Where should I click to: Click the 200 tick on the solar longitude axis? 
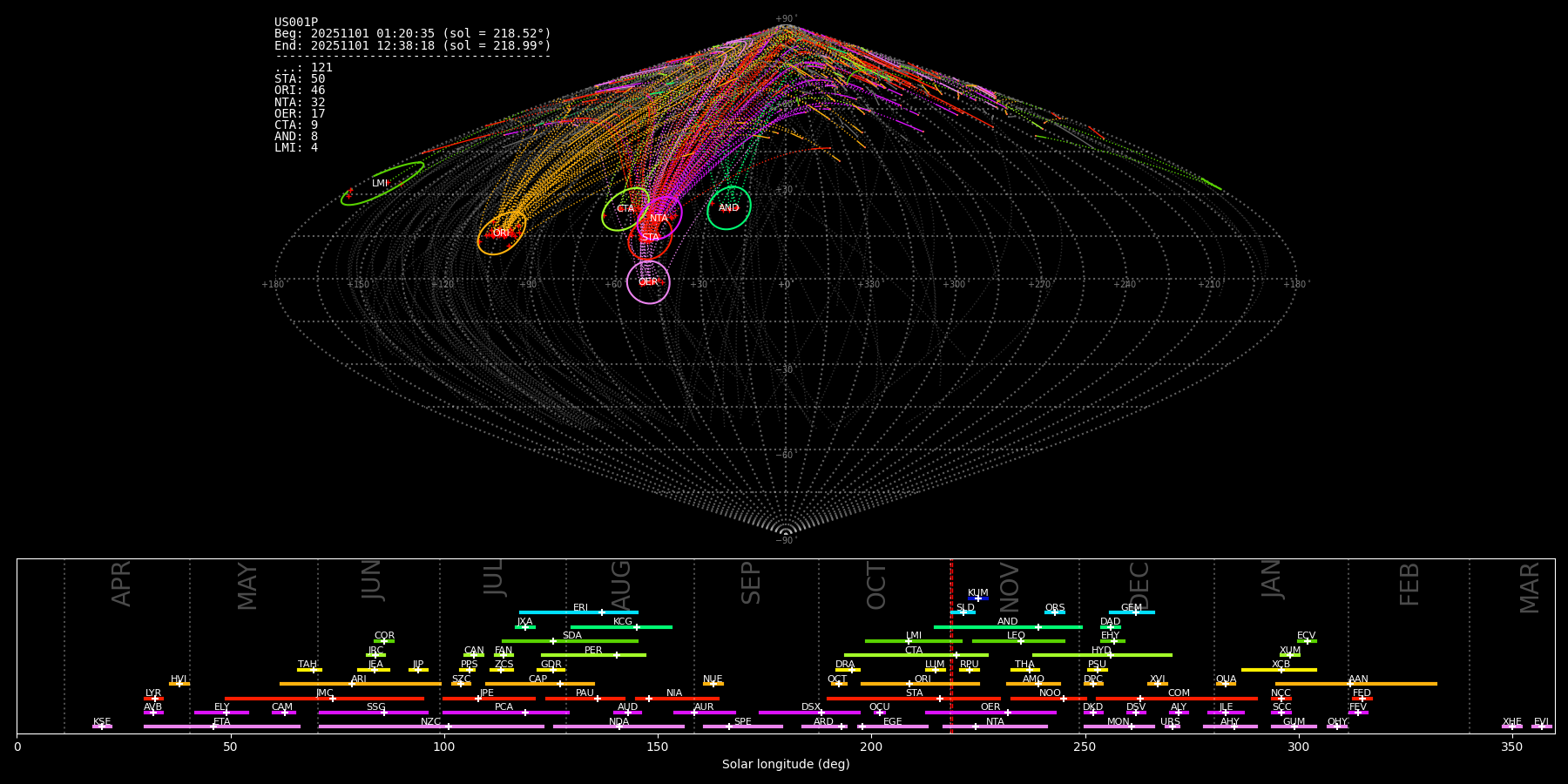tap(871, 747)
